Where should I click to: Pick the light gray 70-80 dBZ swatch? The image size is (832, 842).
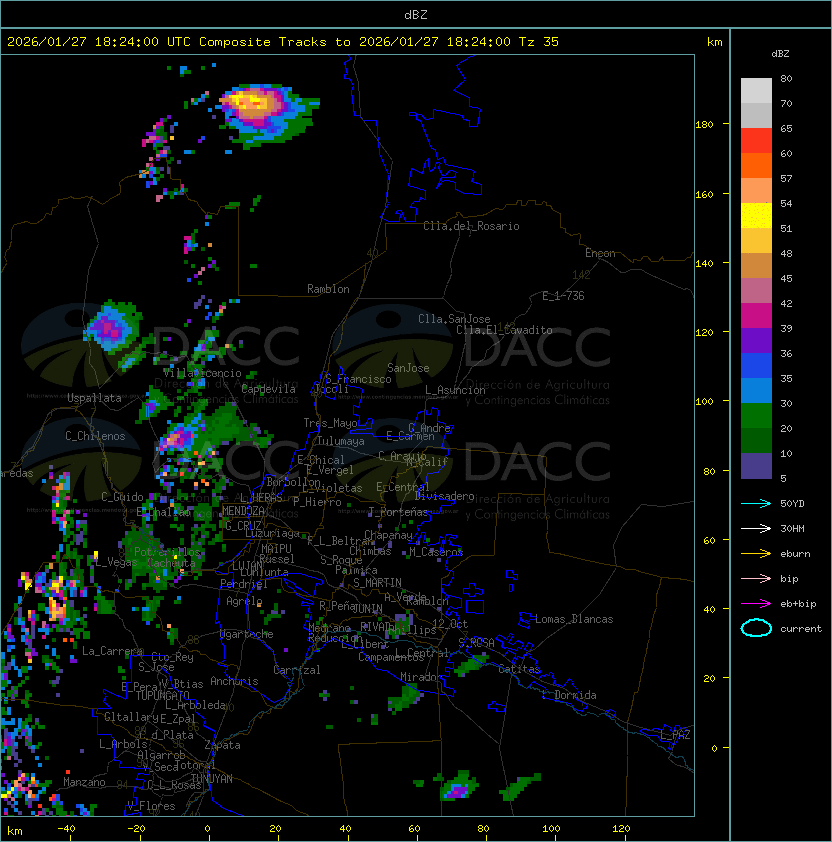point(756,91)
